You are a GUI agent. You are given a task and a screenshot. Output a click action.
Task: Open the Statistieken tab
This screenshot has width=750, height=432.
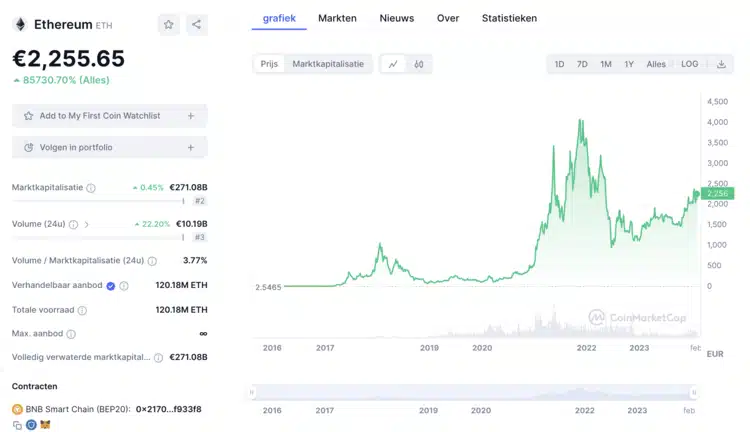pyautogui.click(x=509, y=18)
